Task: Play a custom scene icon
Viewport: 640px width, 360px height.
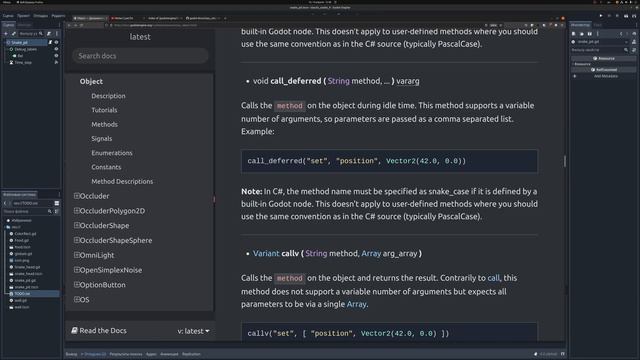Action: coord(634,16)
